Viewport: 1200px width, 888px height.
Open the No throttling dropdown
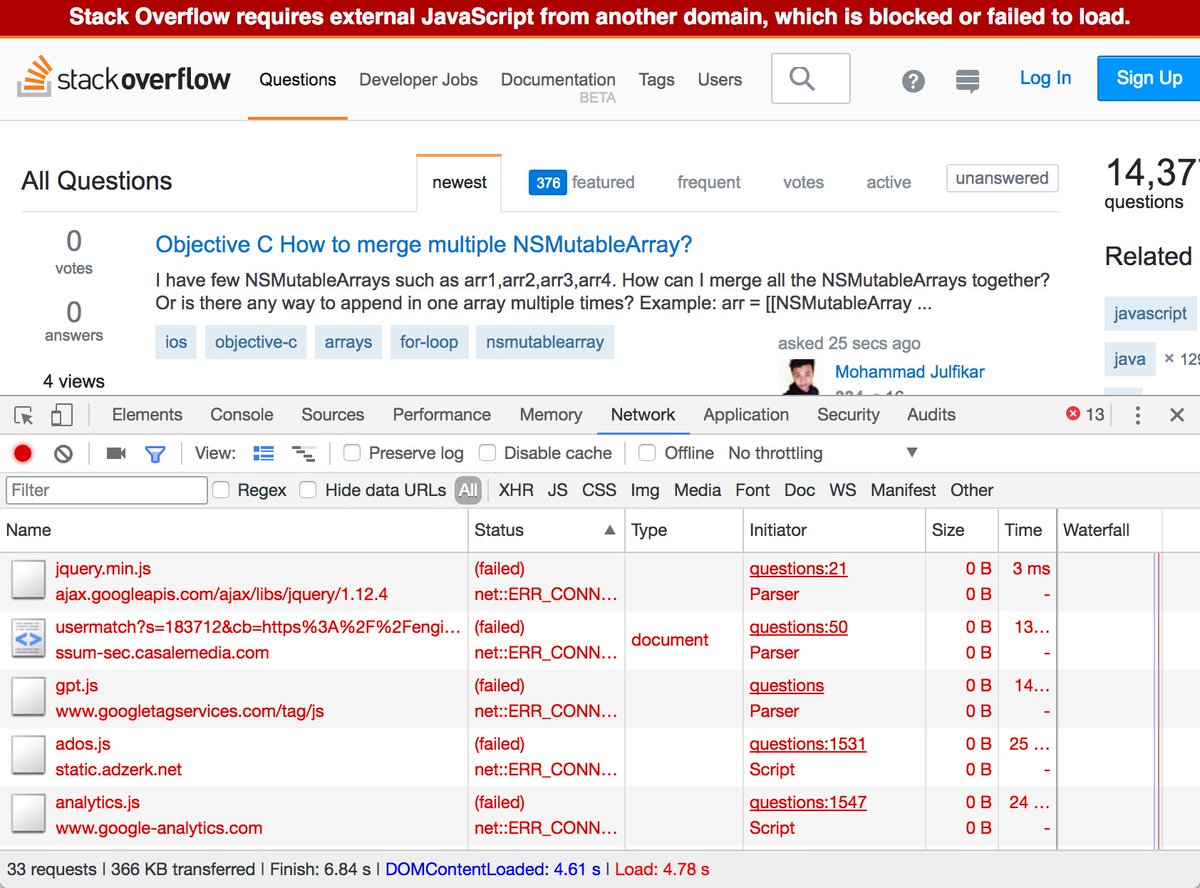823,453
